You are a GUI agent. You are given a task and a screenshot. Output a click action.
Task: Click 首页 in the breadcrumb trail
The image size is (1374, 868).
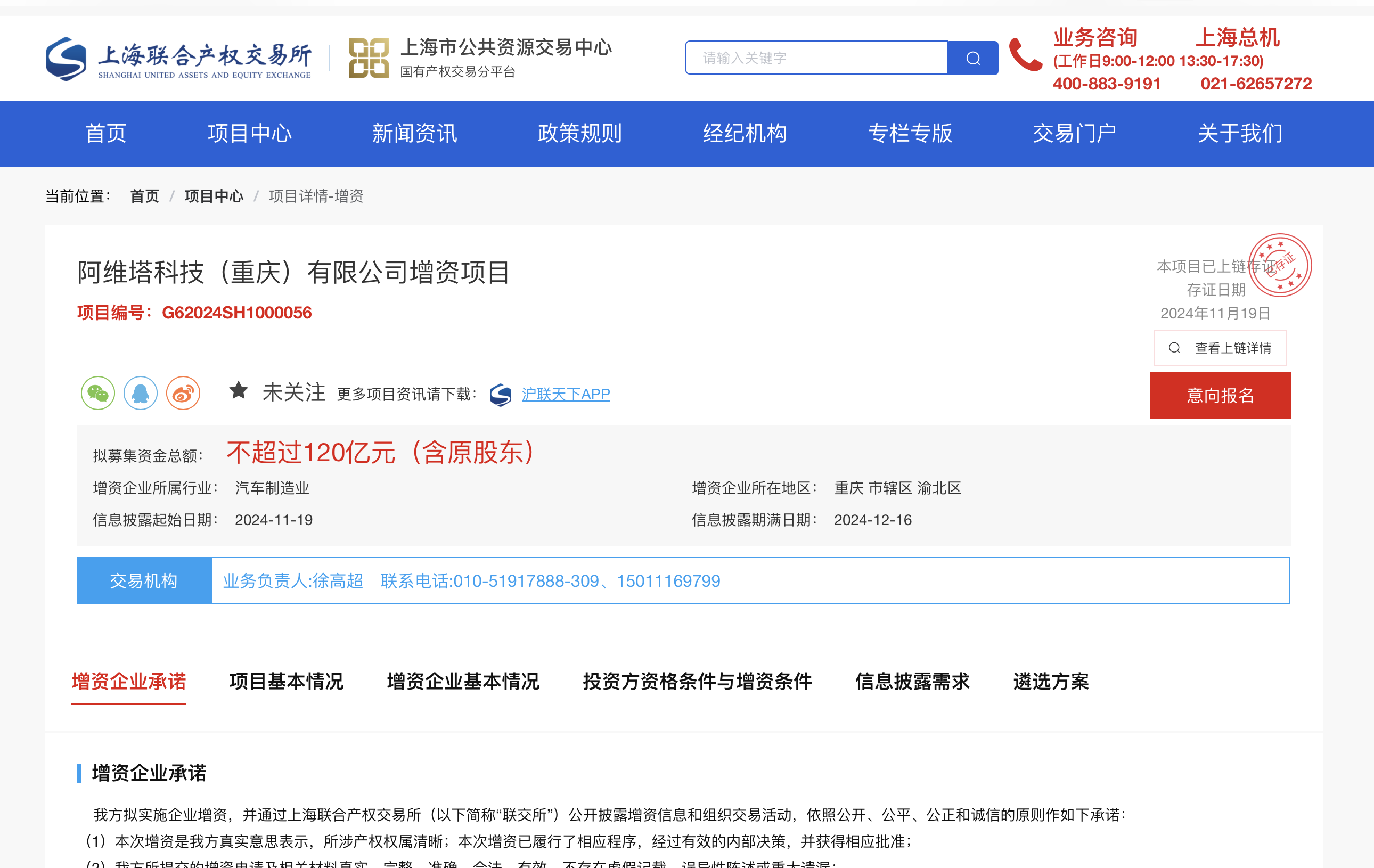[x=144, y=196]
